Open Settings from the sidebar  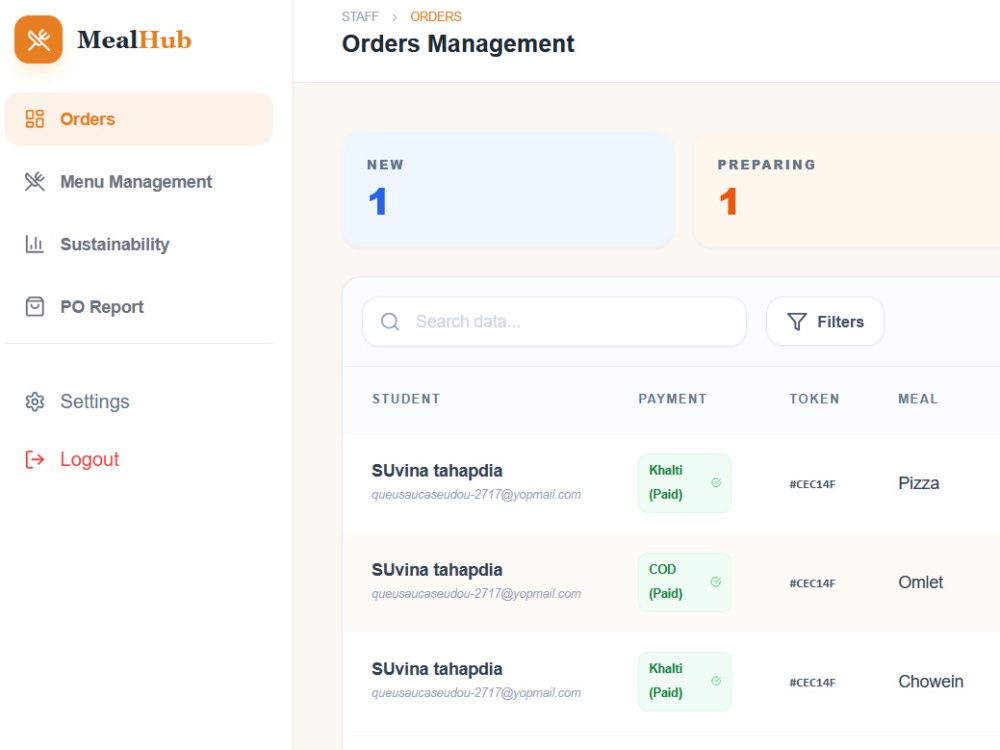(94, 401)
